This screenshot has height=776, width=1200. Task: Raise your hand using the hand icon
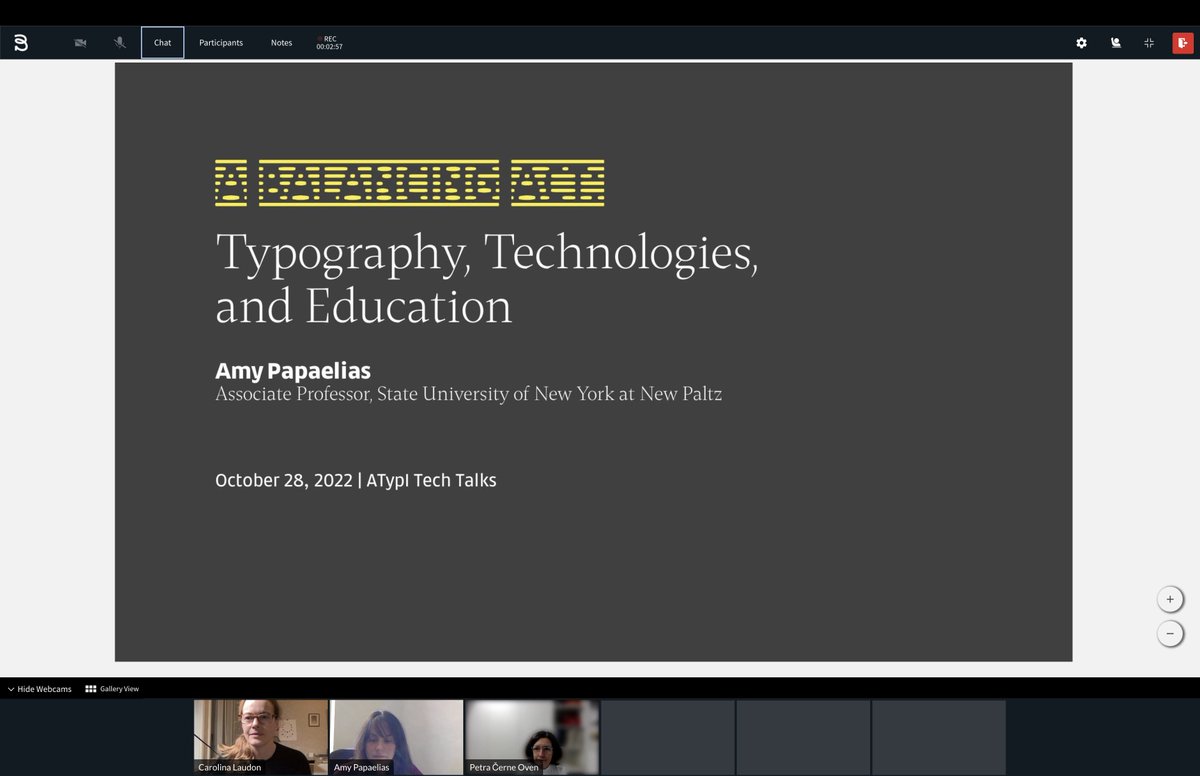point(1115,43)
